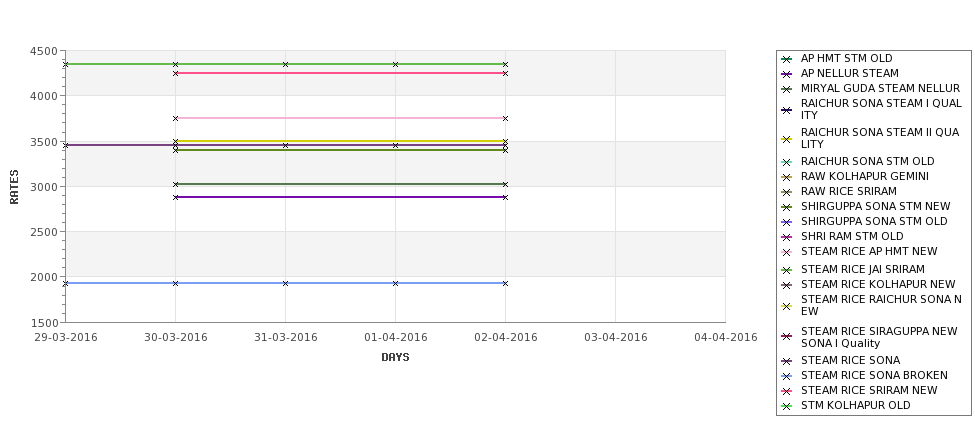Click the STEAM RICE SONA BROKEN legend marker
Screen dimensions: 975x429
coord(787,376)
